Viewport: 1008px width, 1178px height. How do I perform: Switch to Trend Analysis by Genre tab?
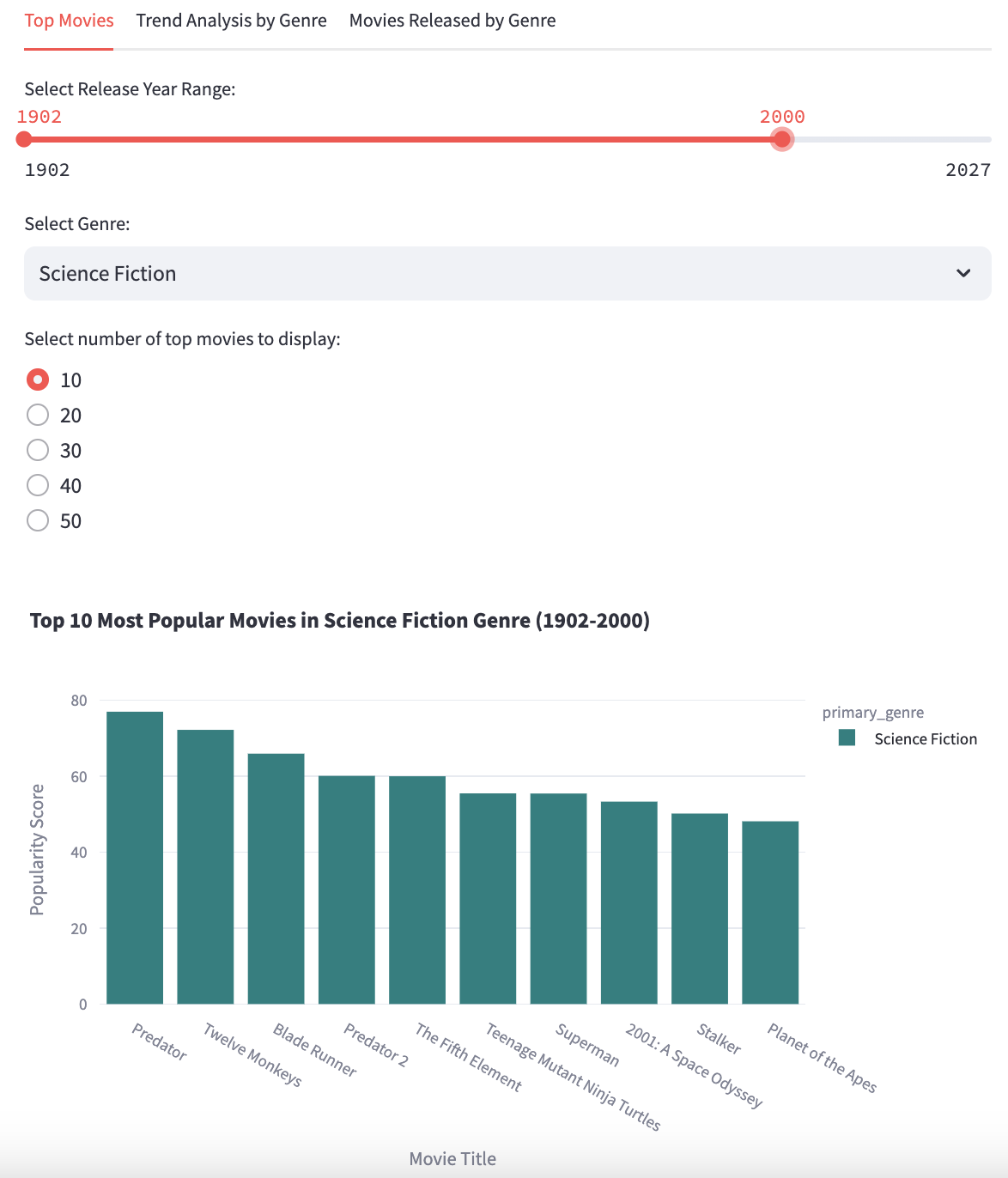click(230, 20)
